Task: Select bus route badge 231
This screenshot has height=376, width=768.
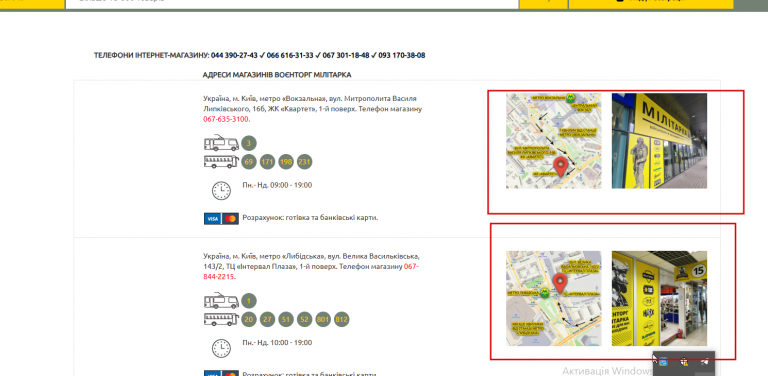Action: [305, 162]
